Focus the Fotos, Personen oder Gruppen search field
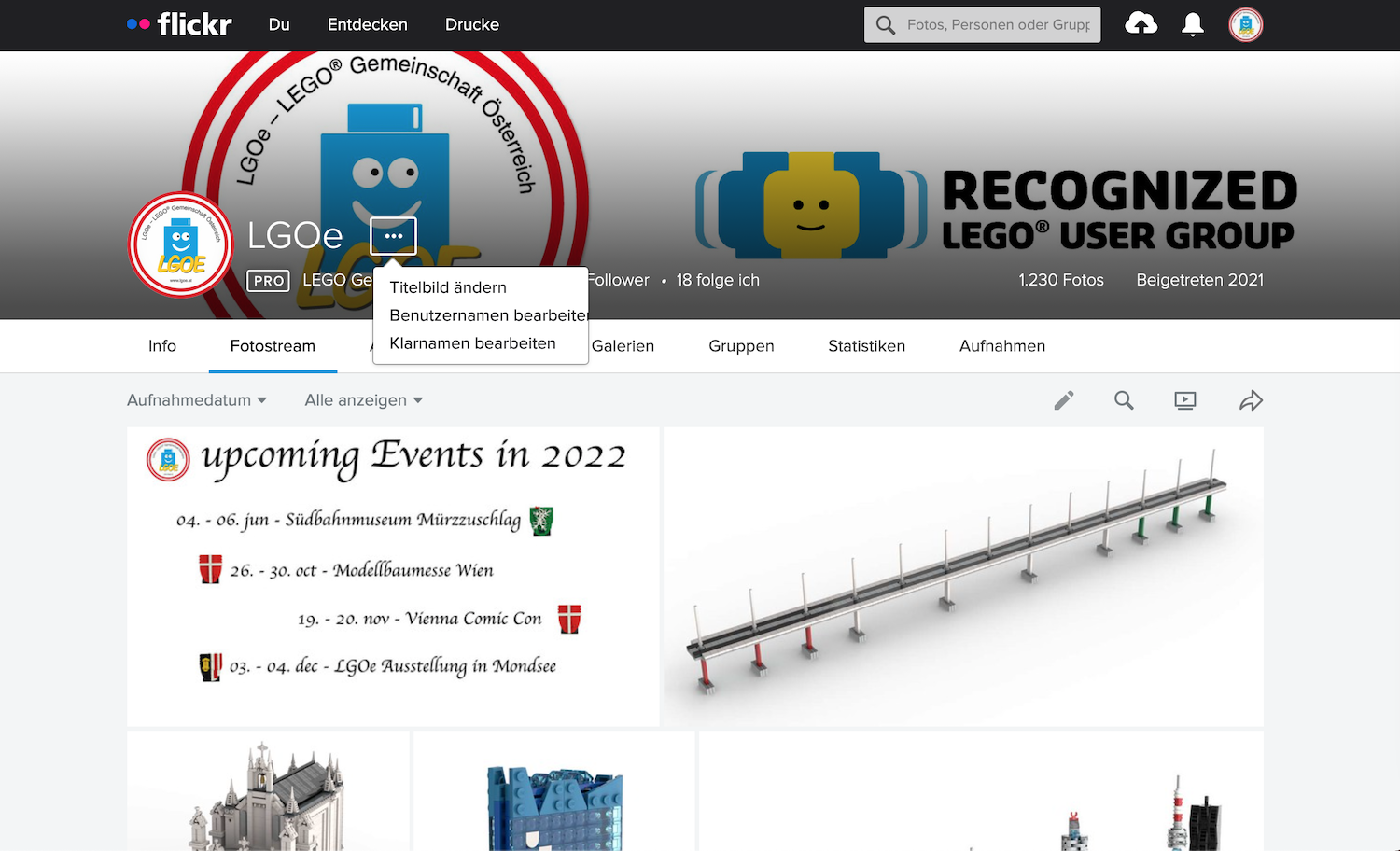This screenshot has width=1400, height=851. click(x=983, y=25)
